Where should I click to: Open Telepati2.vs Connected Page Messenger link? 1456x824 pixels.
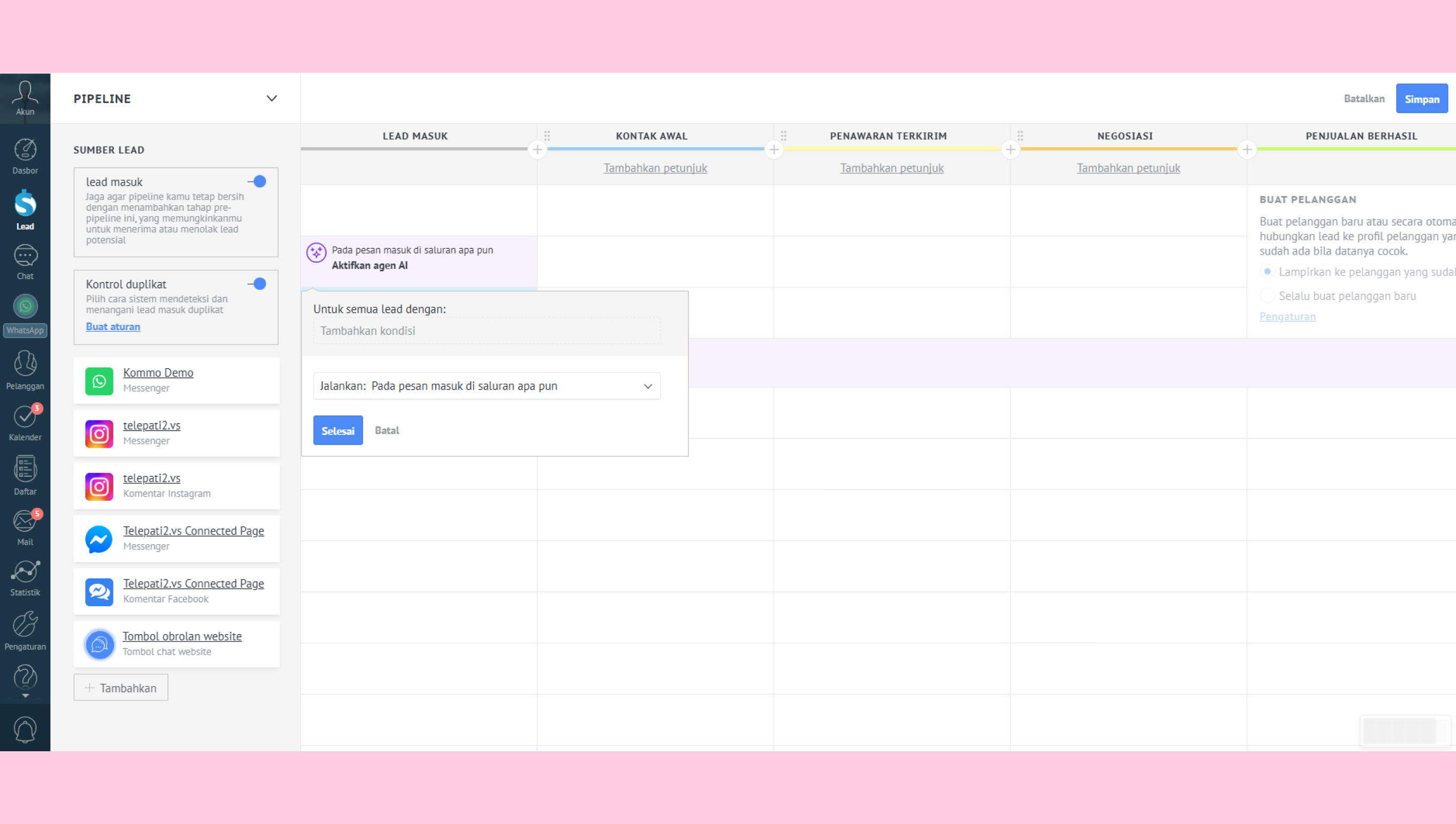pos(194,531)
